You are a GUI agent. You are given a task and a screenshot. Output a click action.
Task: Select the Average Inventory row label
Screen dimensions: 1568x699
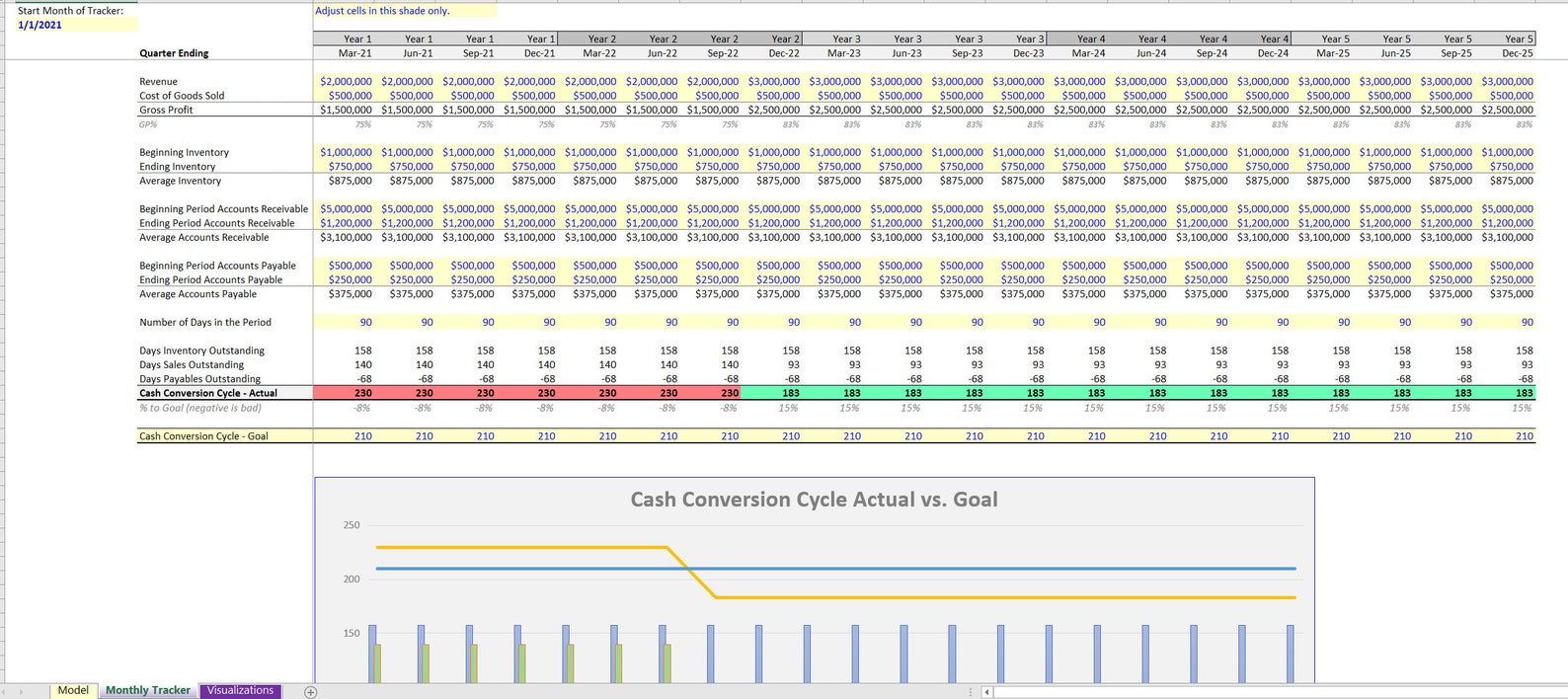180,181
